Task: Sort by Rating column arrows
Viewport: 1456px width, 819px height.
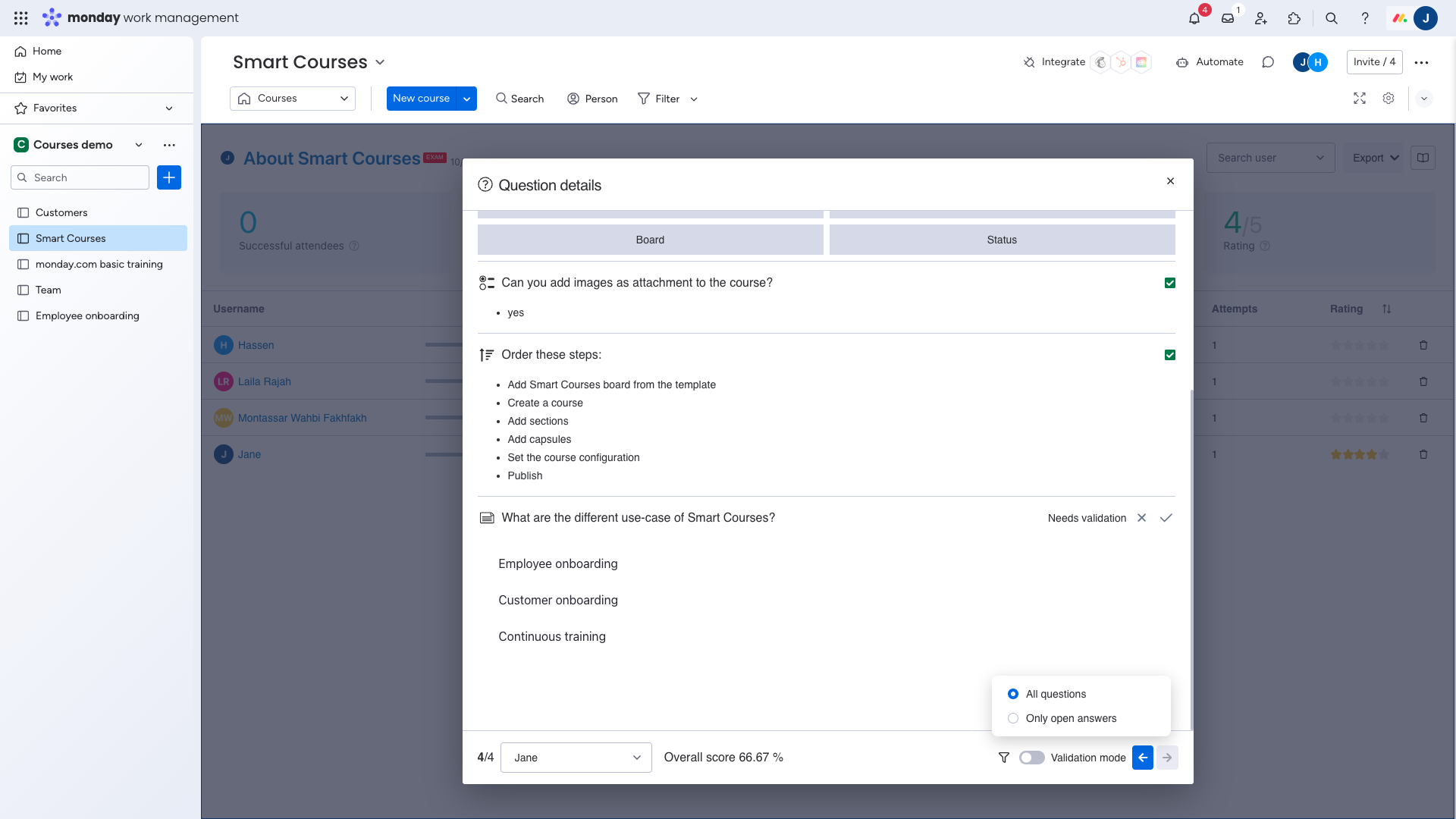Action: point(1387,309)
